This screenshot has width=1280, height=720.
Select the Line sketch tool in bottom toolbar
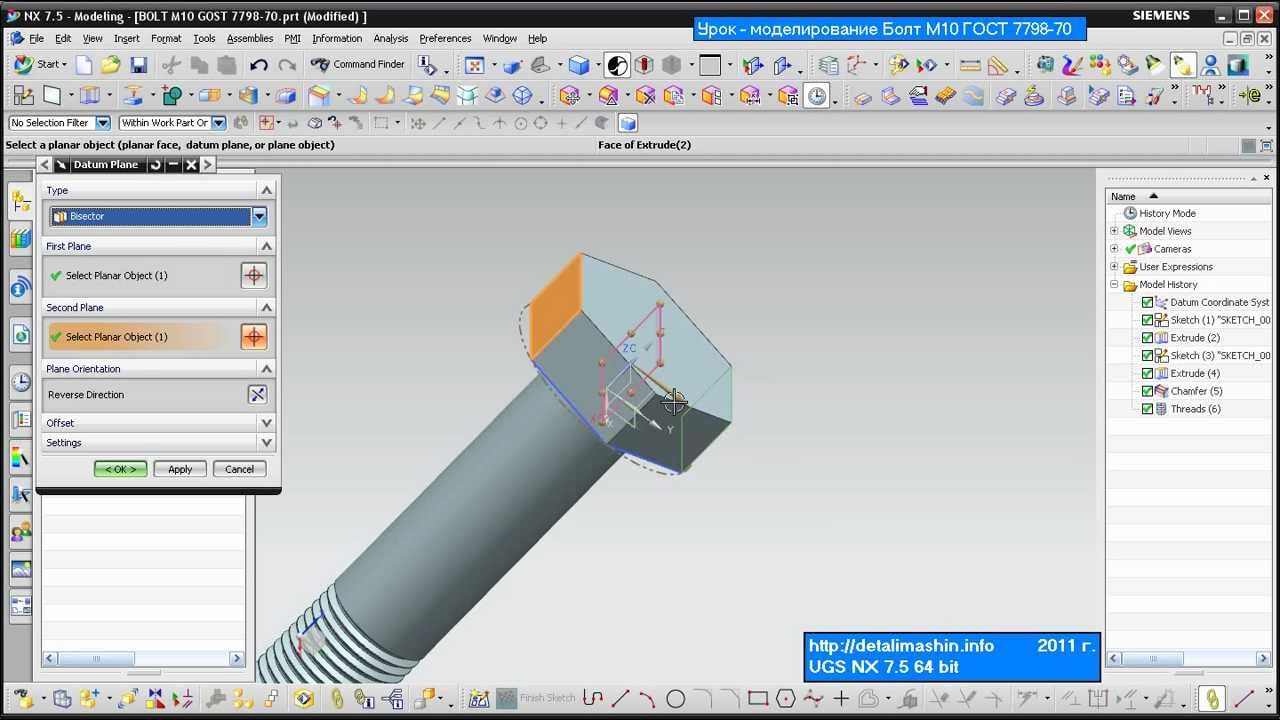(621, 698)
